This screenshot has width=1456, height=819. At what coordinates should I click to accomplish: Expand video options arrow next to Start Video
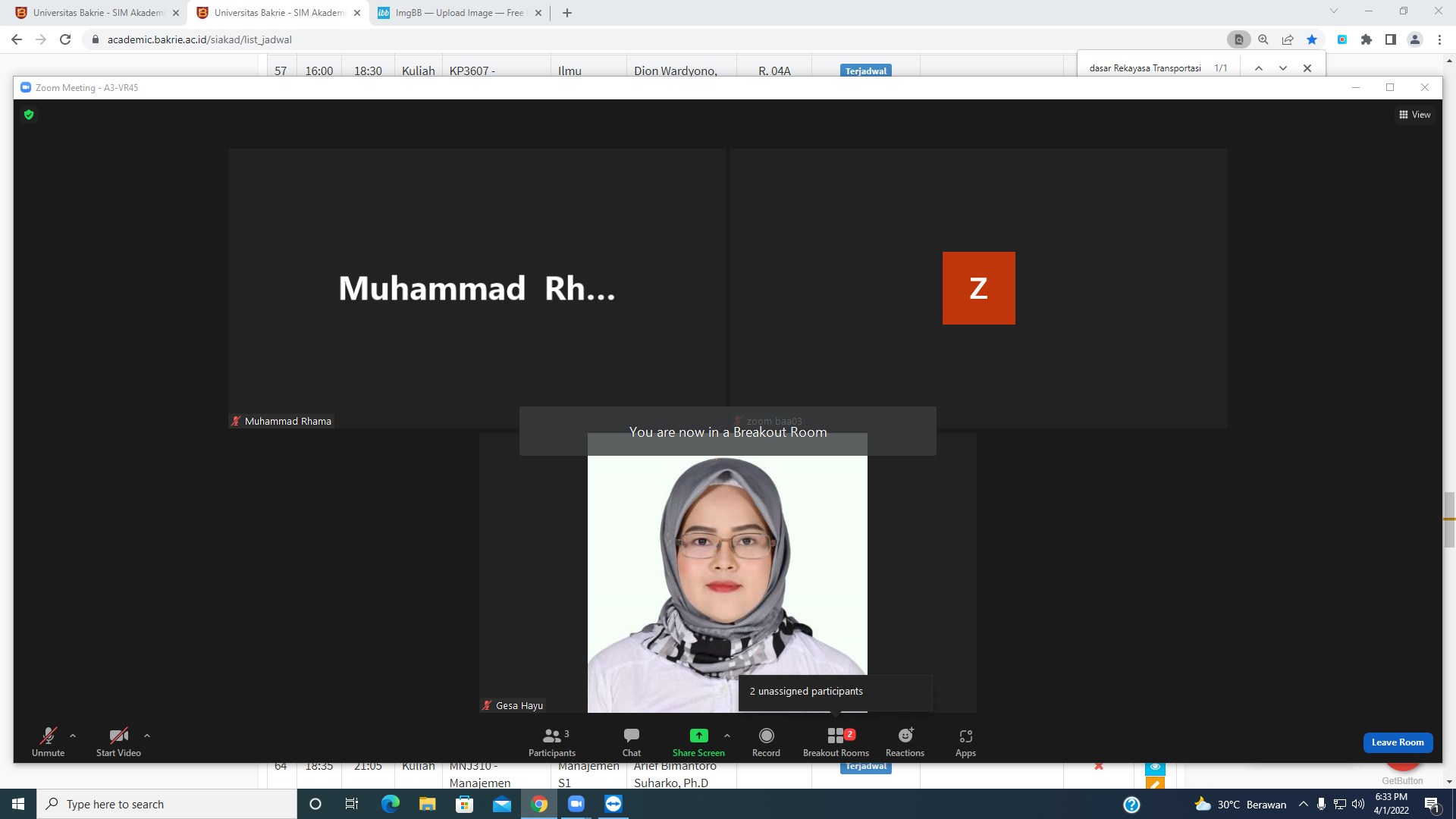tap(147, 736)
